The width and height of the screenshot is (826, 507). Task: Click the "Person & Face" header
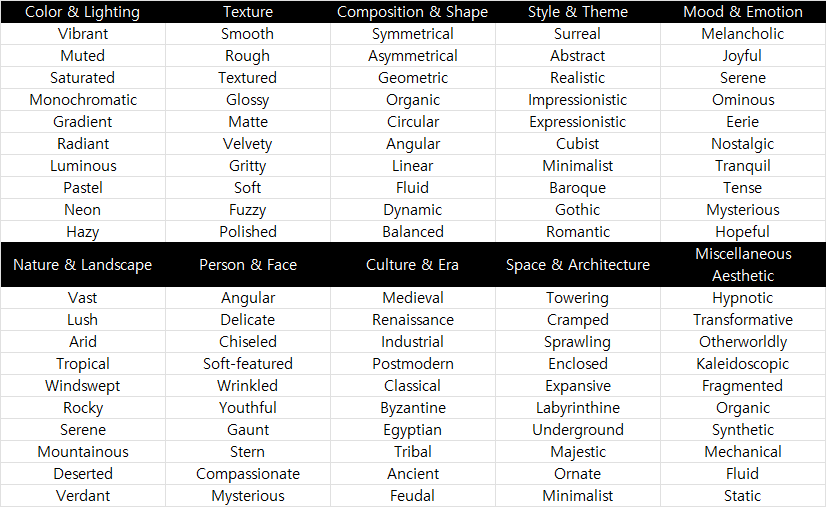coord(248,265)
